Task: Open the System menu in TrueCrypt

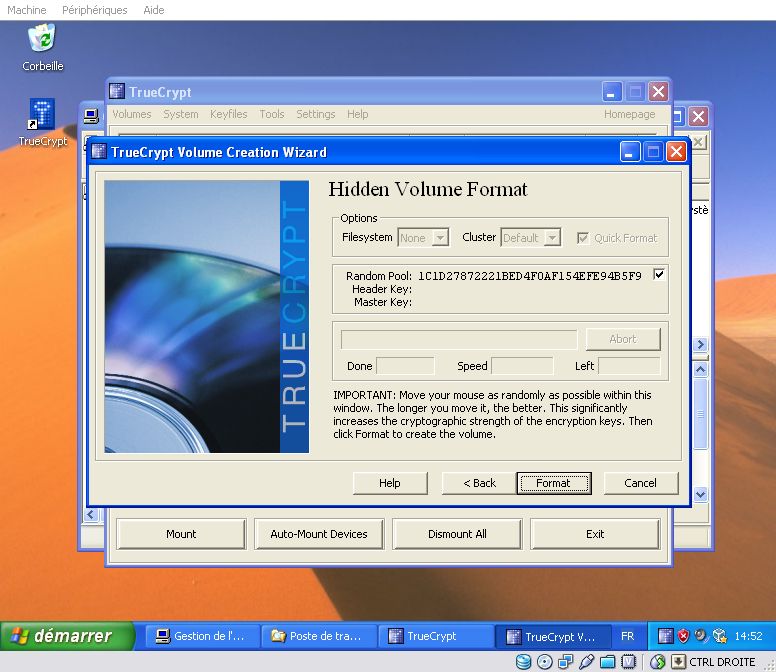Action: pyautogui.click(x=181, y=114)
